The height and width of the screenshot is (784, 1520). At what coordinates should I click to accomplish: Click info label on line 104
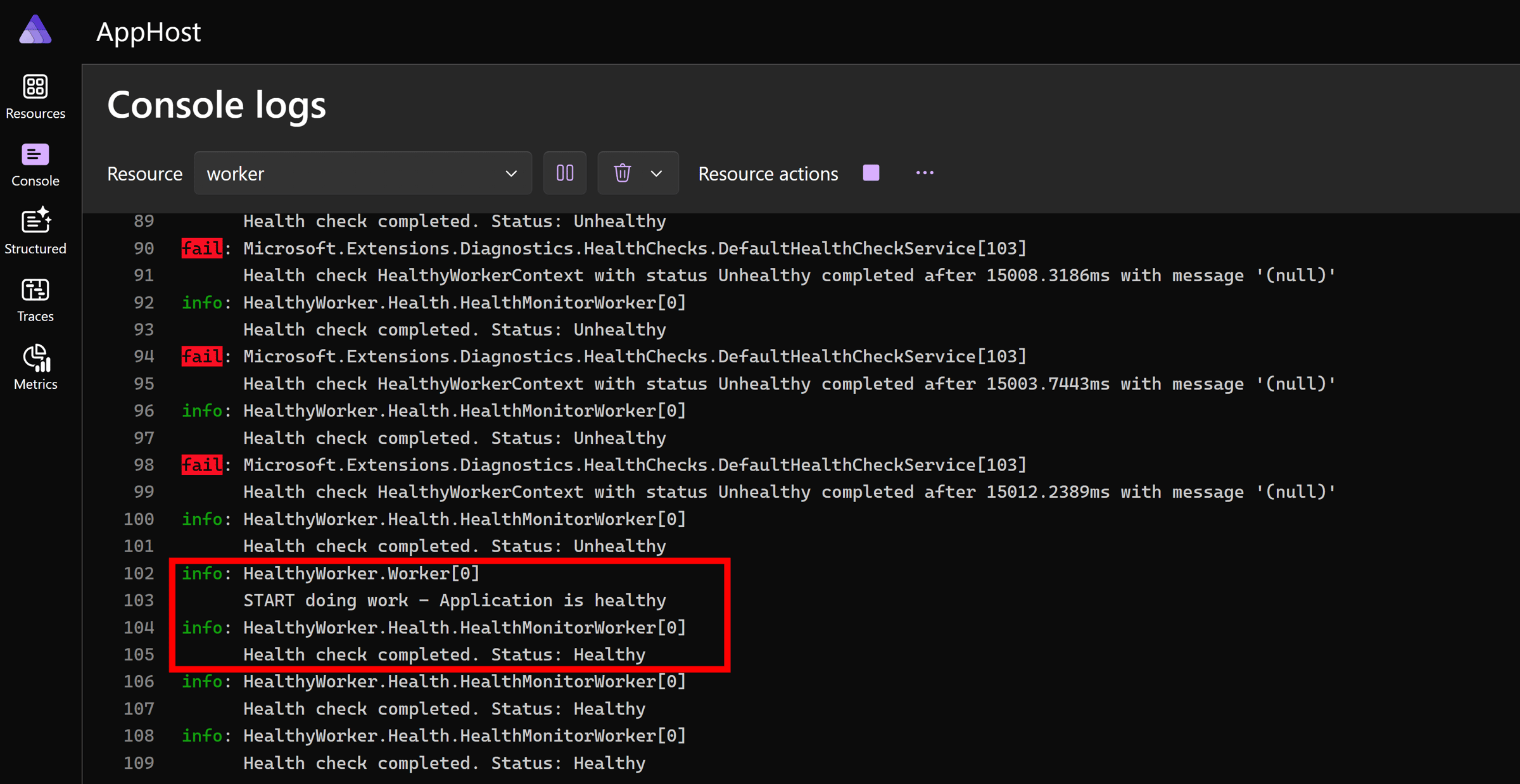point(202,628)
